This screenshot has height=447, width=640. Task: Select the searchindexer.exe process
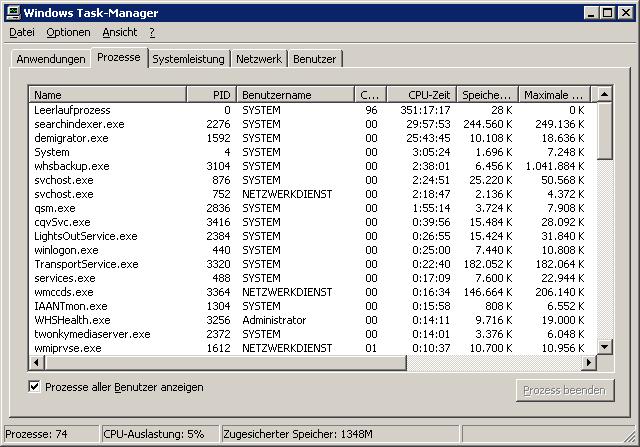313,124
